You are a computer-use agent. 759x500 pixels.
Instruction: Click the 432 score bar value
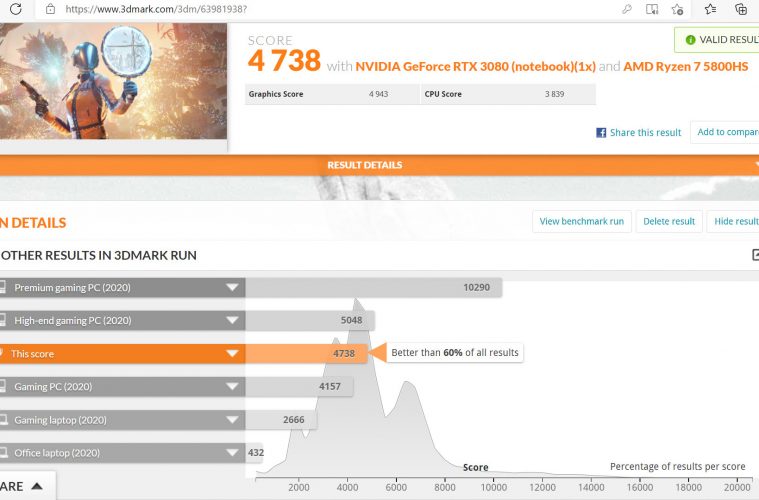[x=256, y=453]
